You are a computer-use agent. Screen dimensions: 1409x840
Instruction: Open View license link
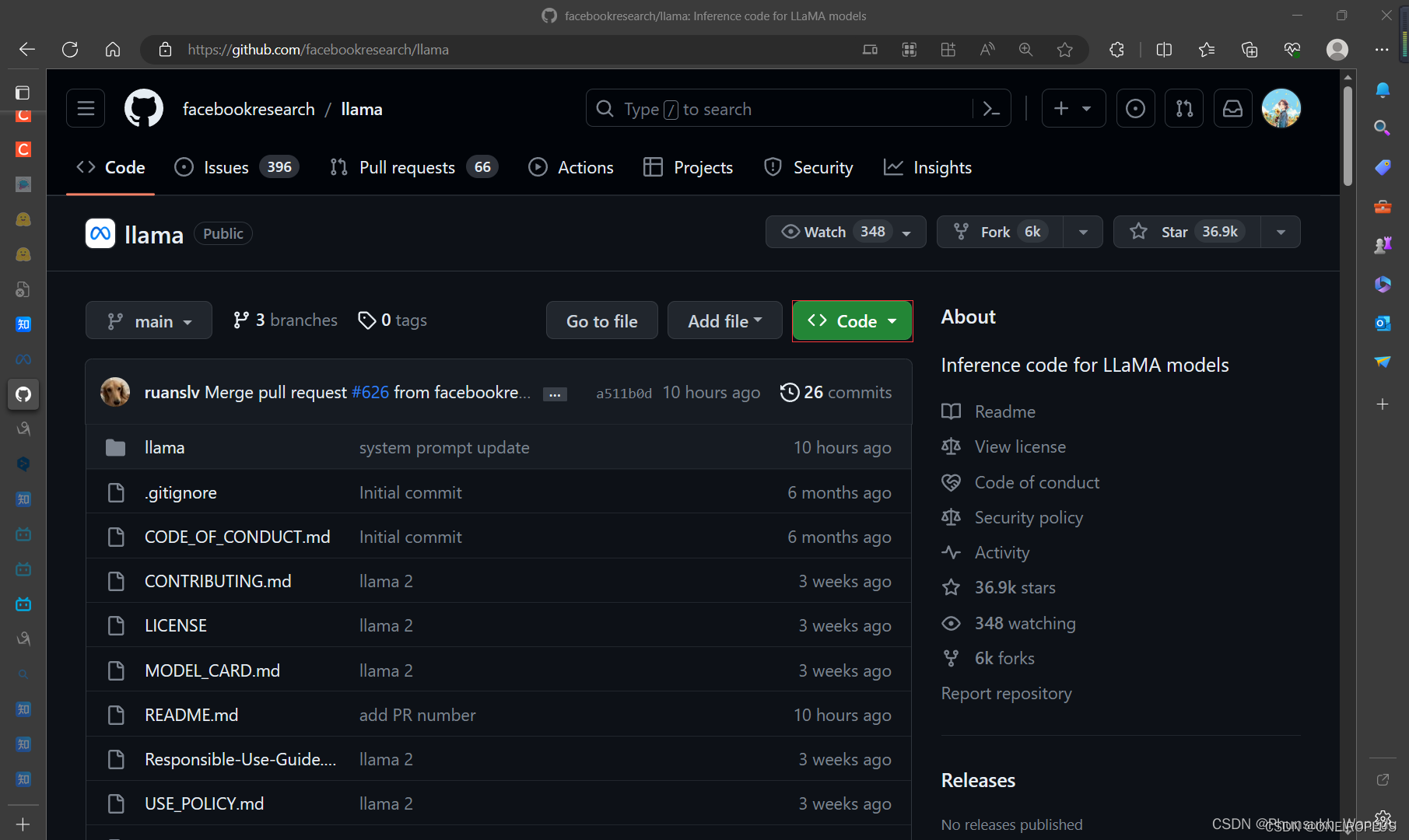point(1004,446)
